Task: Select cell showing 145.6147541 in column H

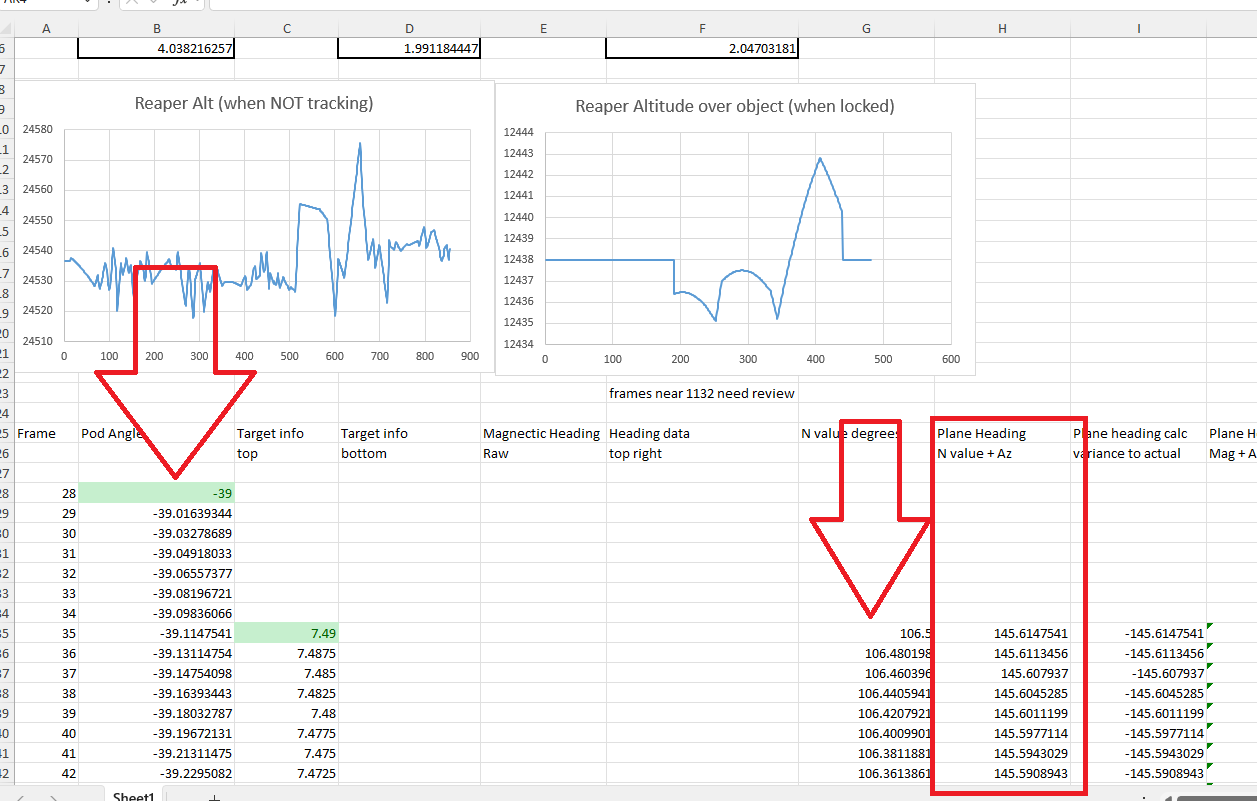Action: pyautogui.click(x=1002, y=633)
